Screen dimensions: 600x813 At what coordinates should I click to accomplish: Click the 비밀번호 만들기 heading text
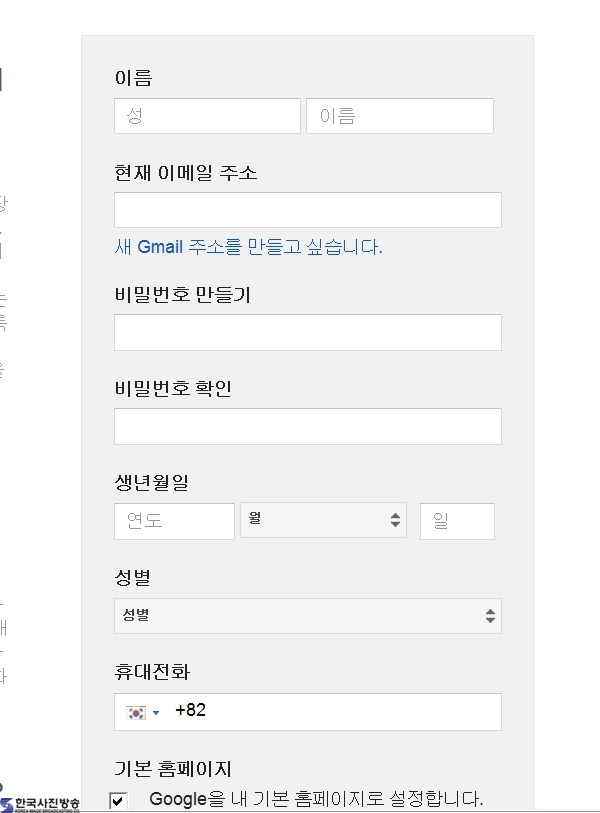pyautogui.click(x=183, y=295)
